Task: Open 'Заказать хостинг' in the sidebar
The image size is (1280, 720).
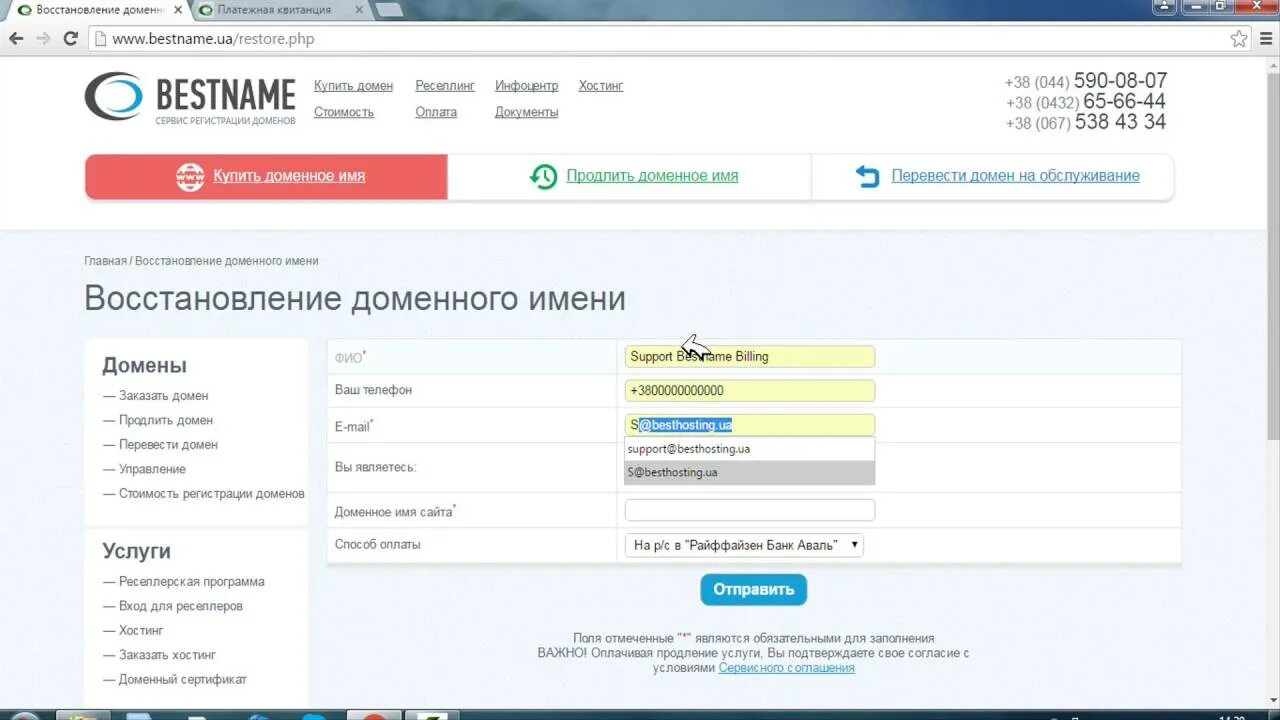Action: click(x=167, y=655)
